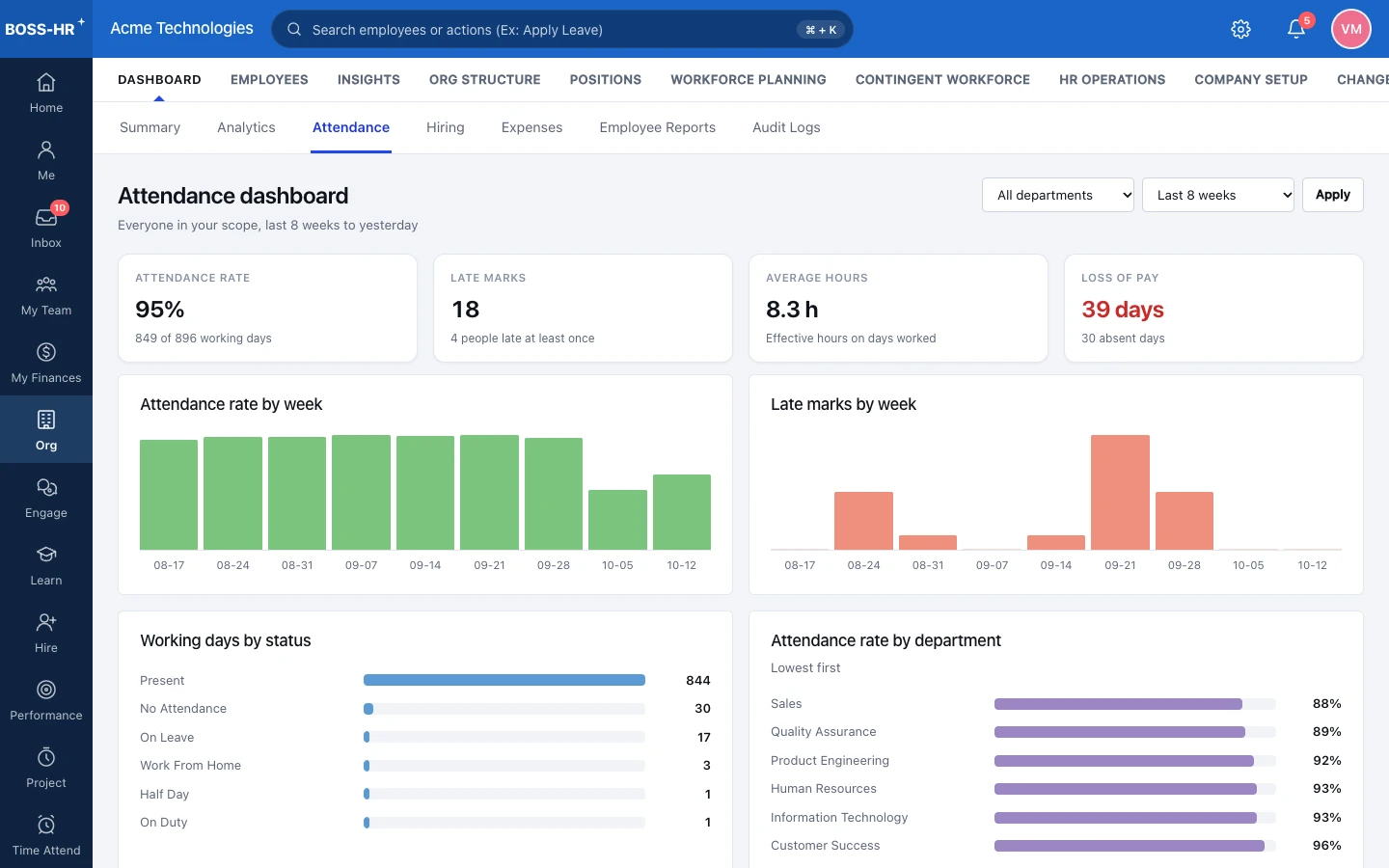1389x868 pixels.
Task: Open the VM user avatar
Action: (1351, 29)
